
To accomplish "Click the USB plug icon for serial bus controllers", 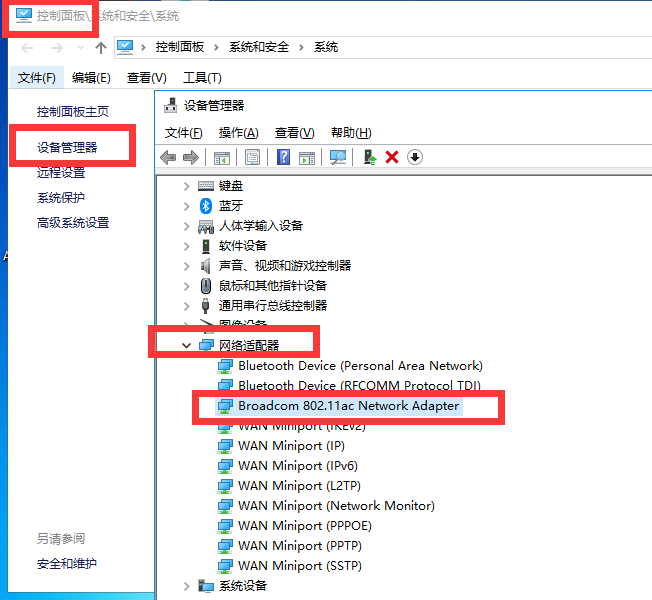I will [205, 306].
